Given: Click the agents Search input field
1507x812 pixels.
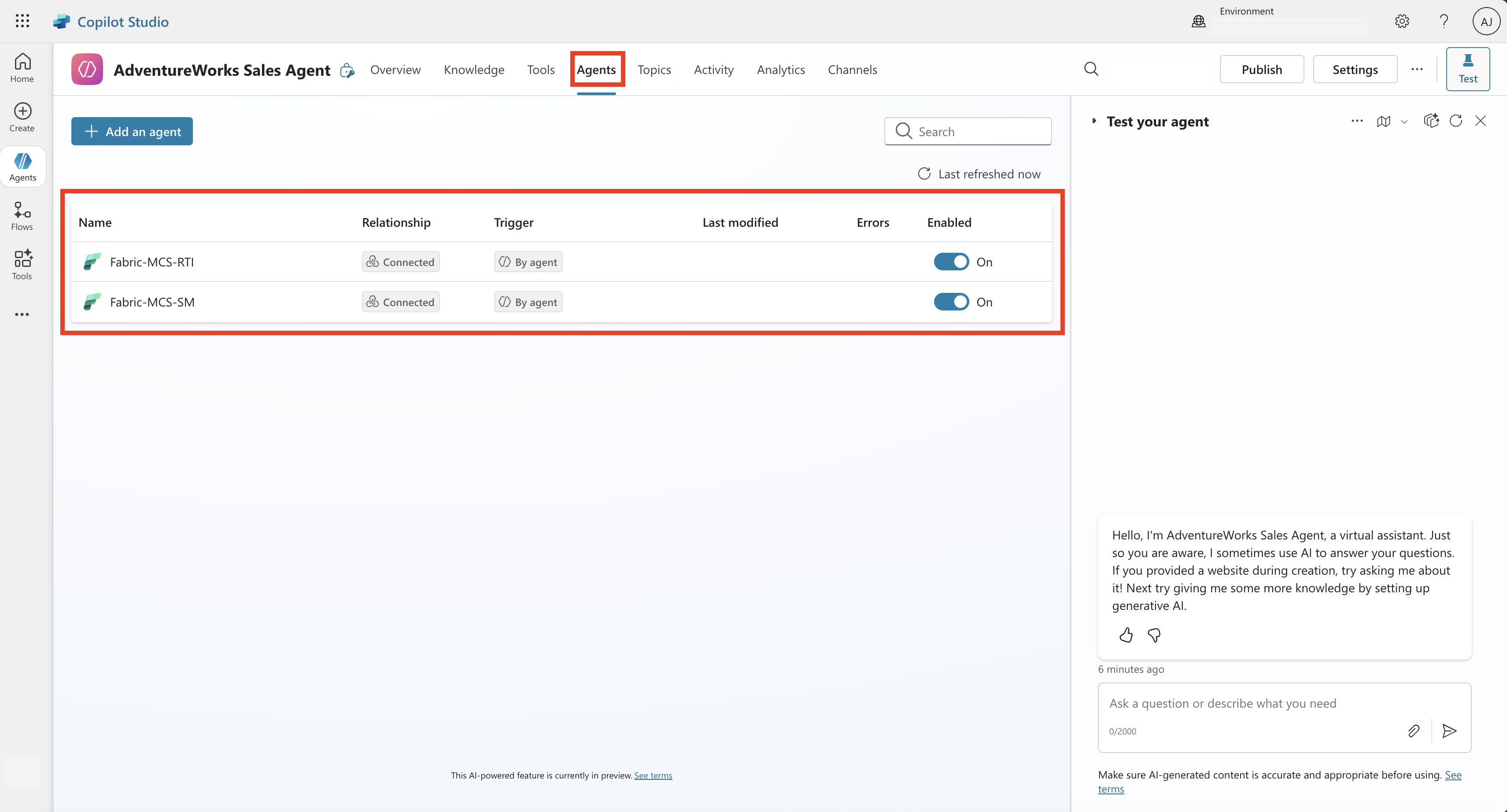Looking at the screenshot, I should click(x=977, y=132).
